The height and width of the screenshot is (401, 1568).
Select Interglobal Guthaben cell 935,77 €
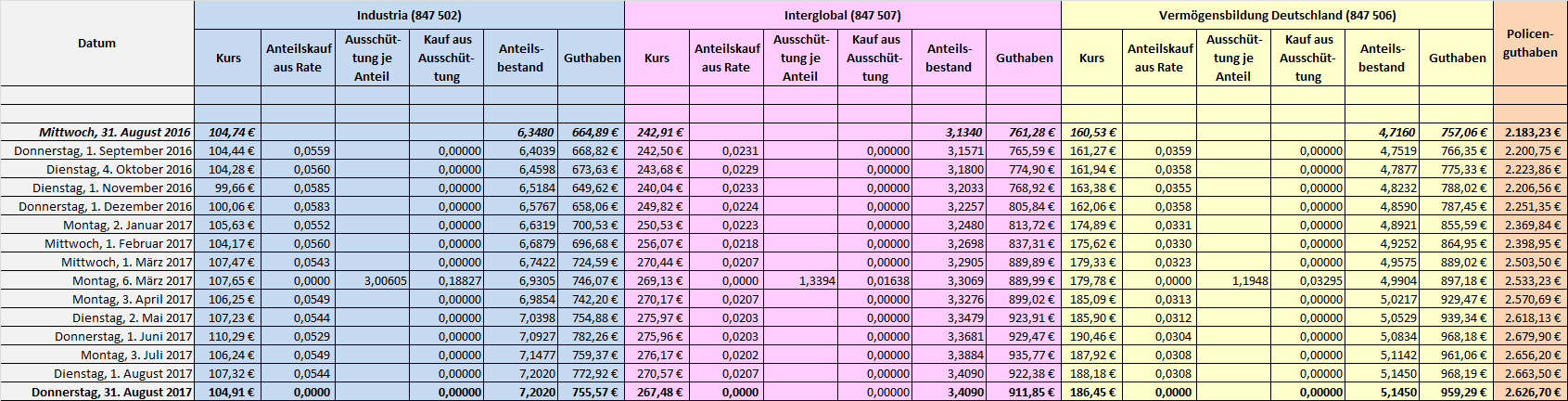[x=1024, y=355]
